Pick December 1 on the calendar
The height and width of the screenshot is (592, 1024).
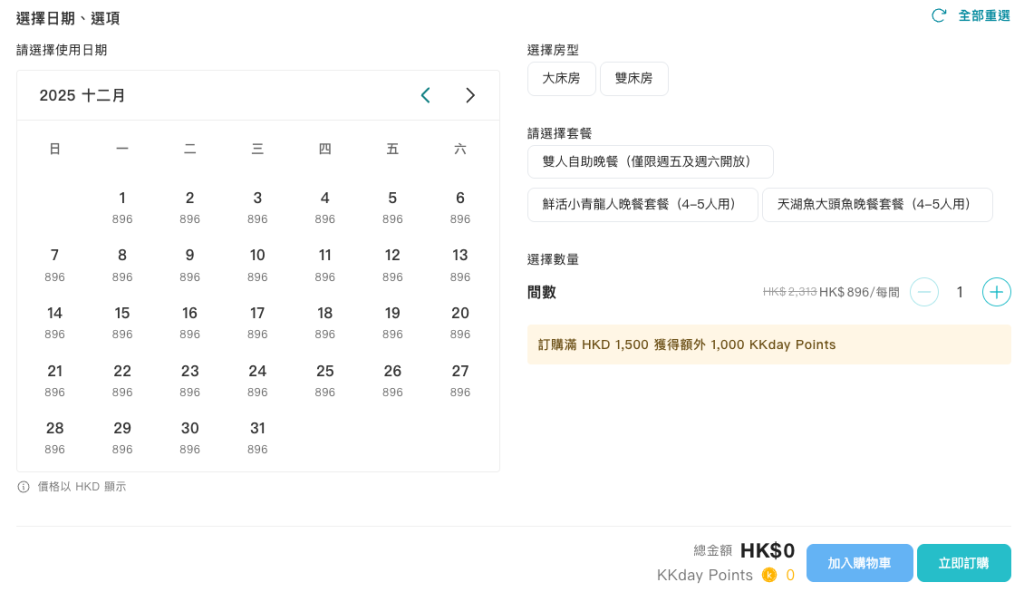tap(122, 206)
